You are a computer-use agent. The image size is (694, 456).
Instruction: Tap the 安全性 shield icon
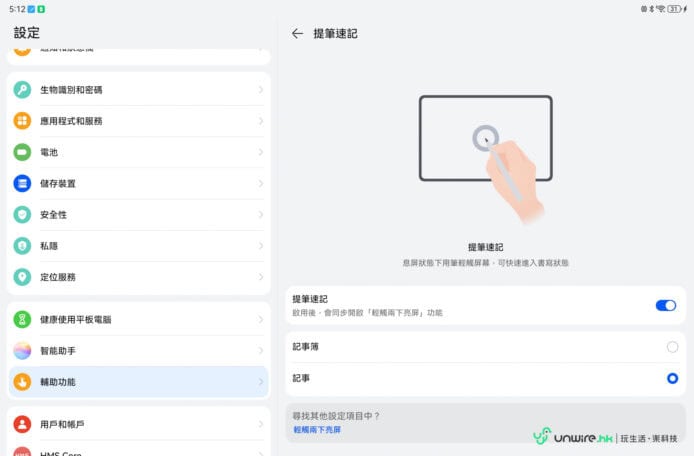[x=22, y=215]
